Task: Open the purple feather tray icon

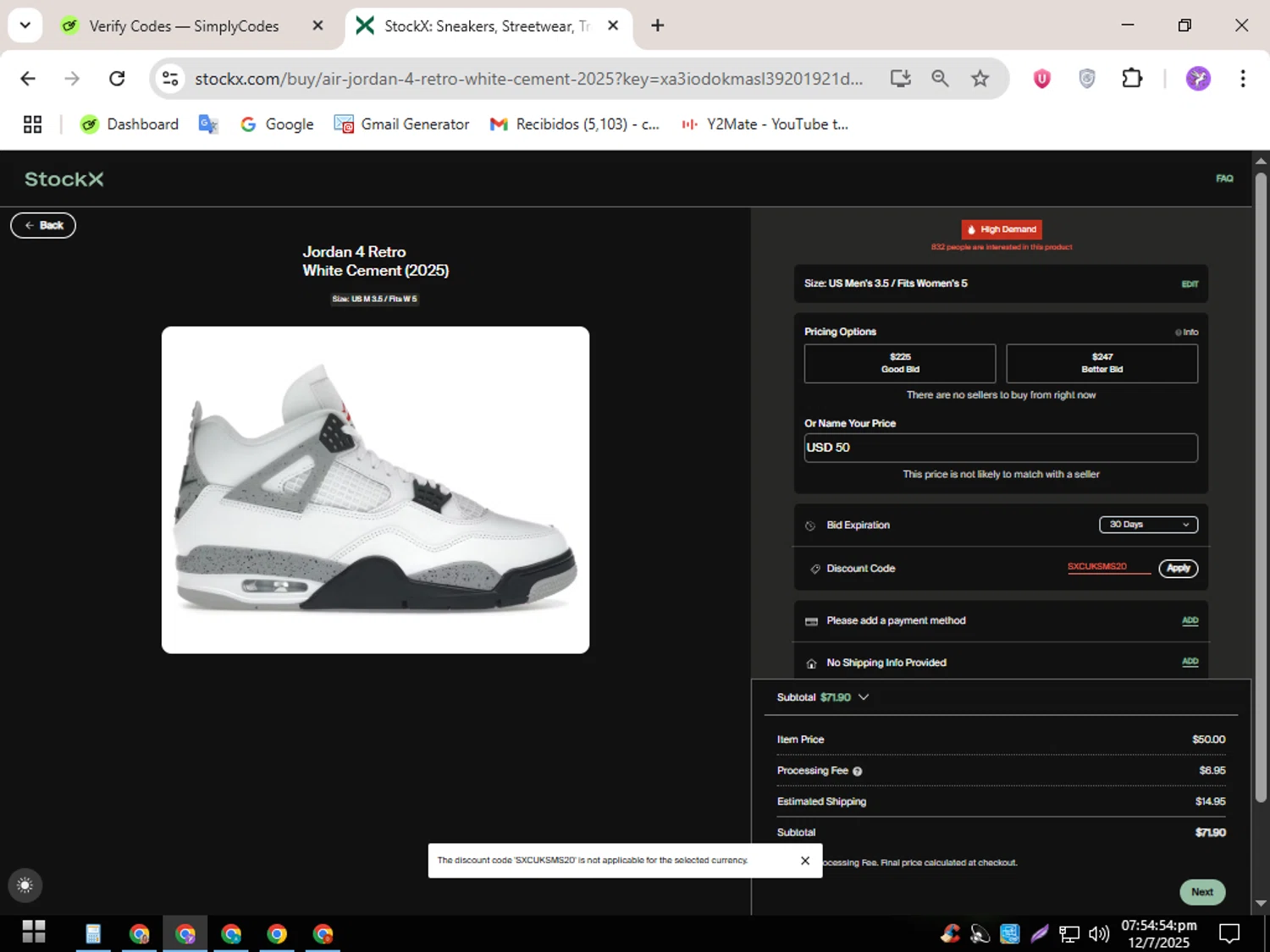Action: pyautogui.click(x=1039, y=933)
